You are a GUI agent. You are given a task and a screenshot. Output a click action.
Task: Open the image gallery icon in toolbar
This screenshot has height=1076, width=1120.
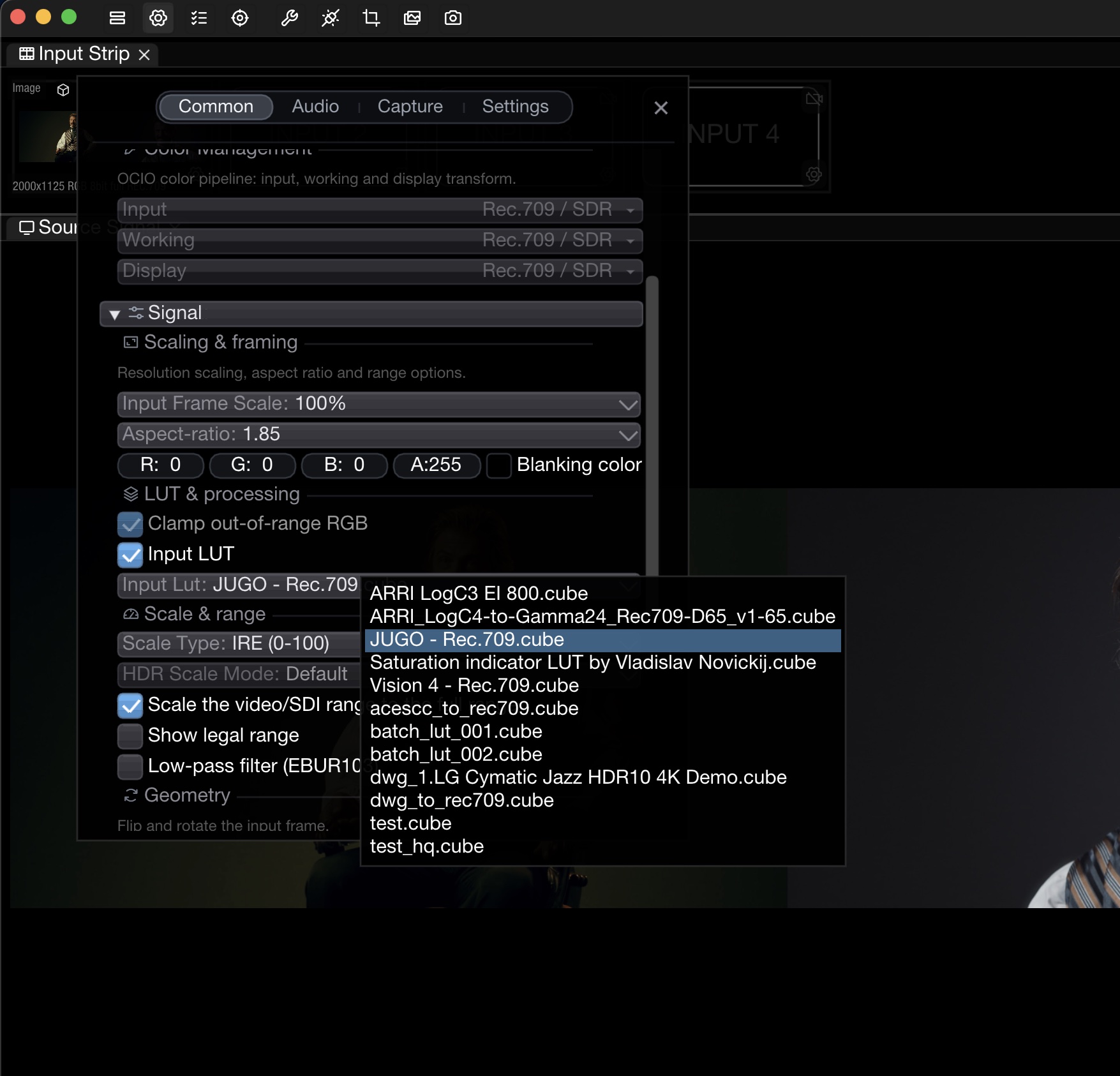tap(412, 18)
